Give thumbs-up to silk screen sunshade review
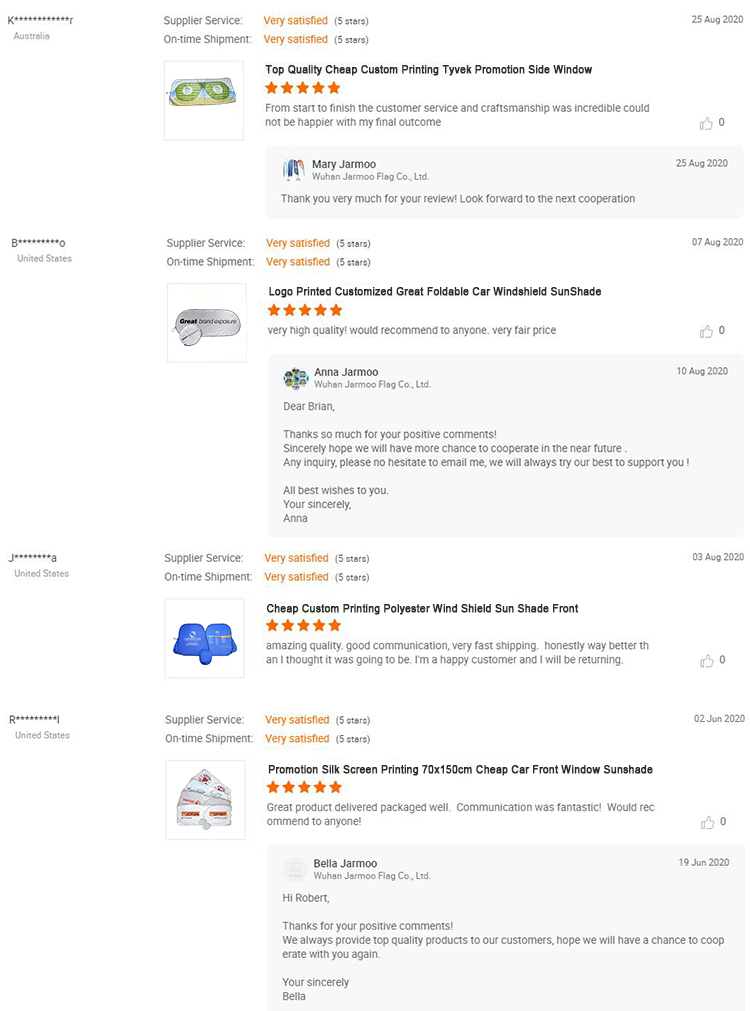 pos(707,822)
